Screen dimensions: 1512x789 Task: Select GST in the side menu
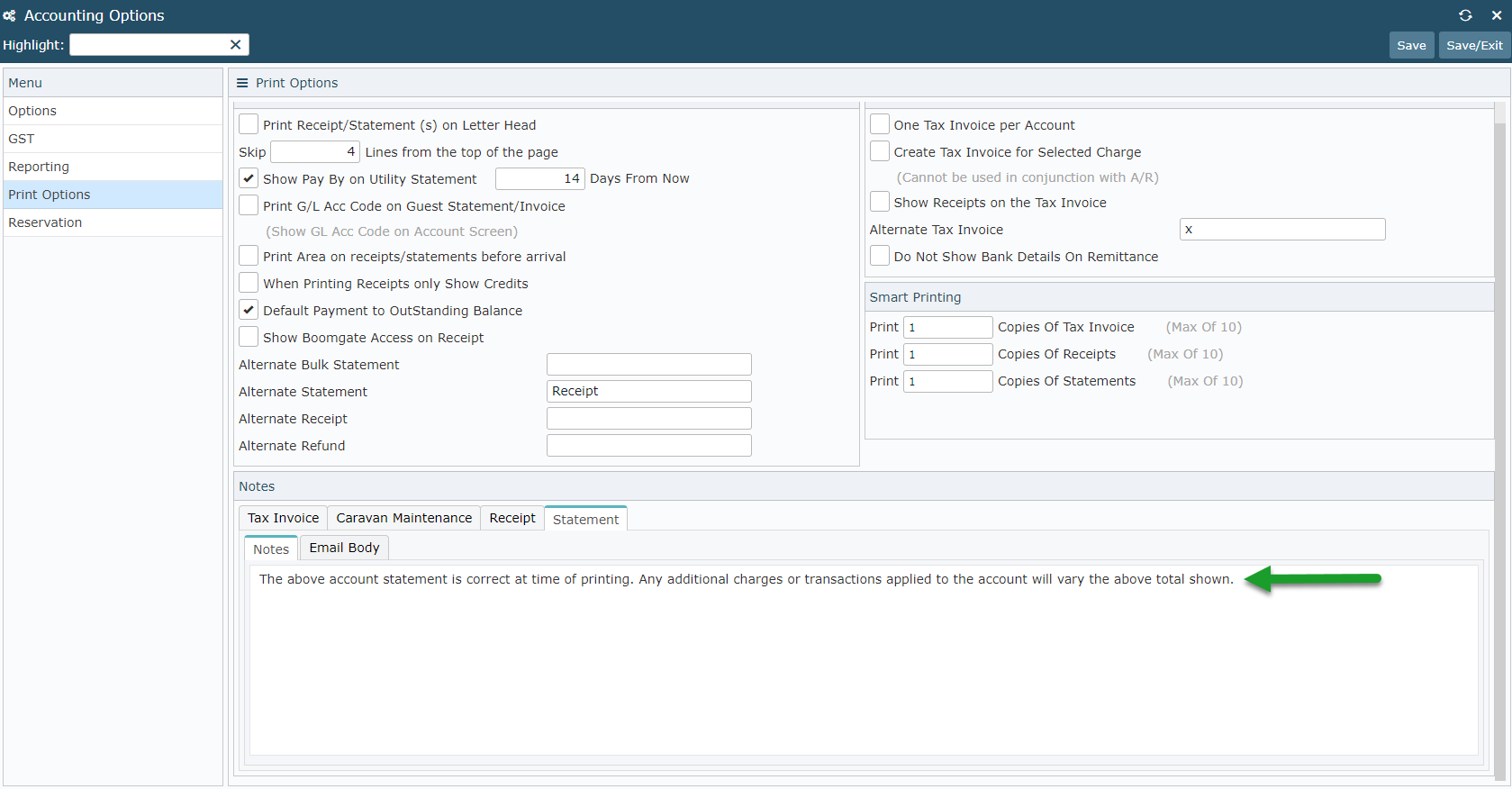coord(113,139)
